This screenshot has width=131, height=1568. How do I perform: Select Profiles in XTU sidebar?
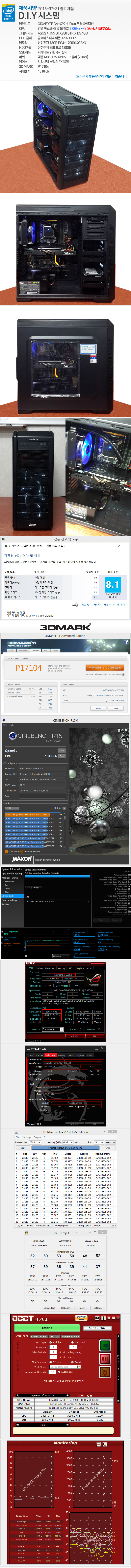(6, 904)
